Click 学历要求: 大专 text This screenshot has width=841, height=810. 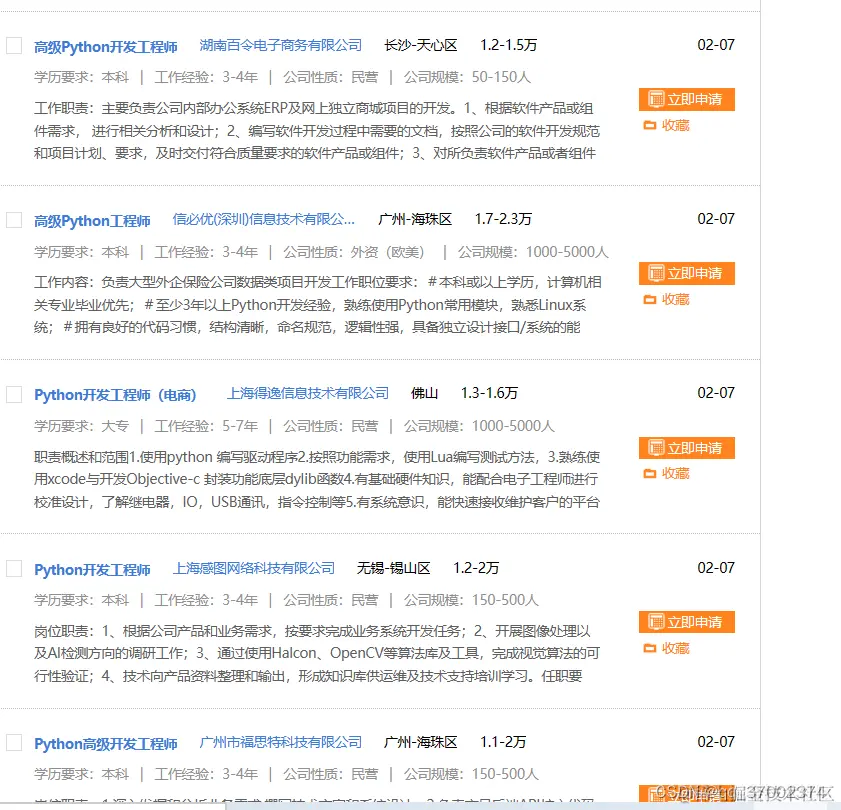[x=82, y=426]
